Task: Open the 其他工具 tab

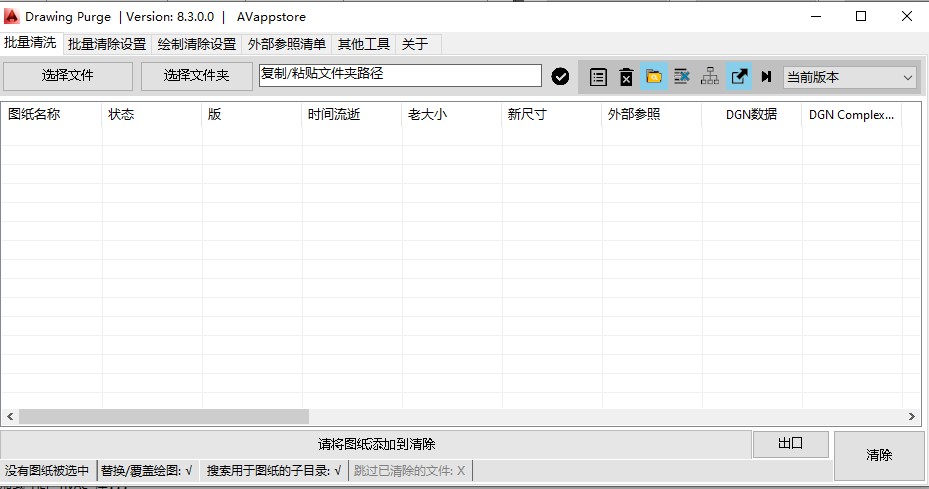Action: pos(364,44)
